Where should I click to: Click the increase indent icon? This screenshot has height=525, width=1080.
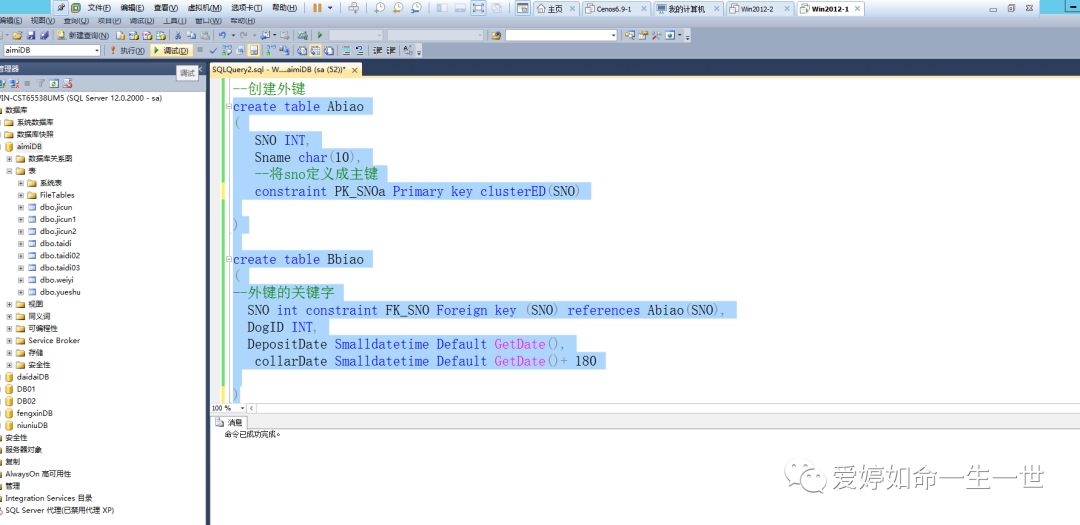click(391, 50)
